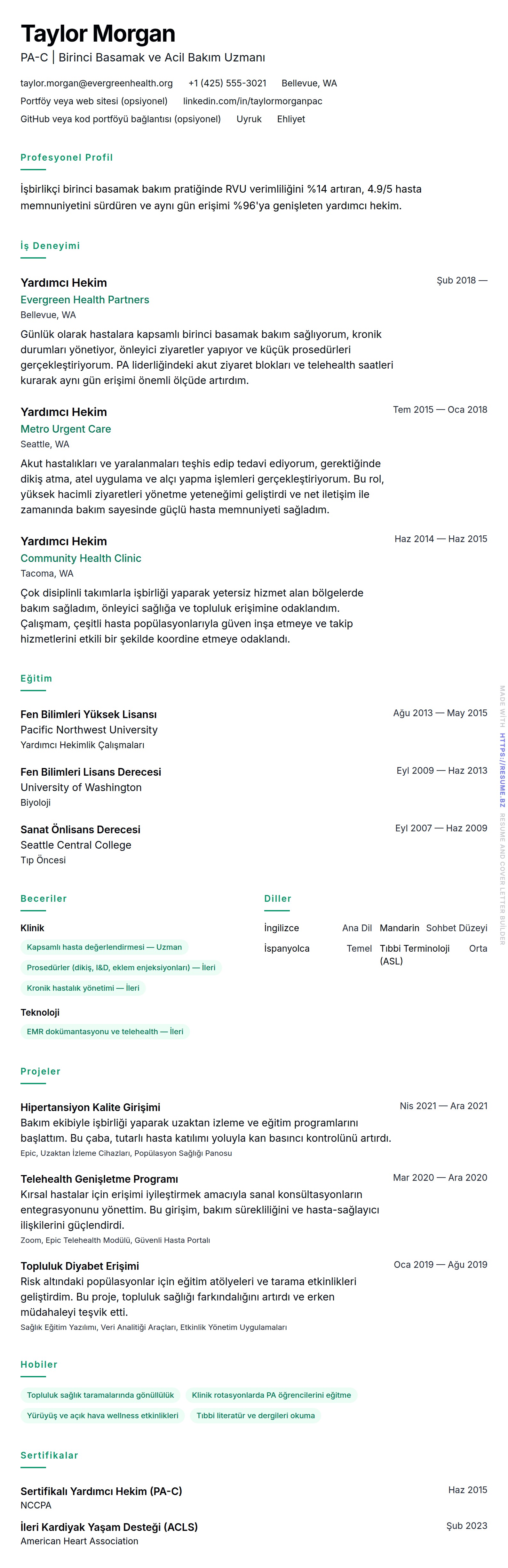This screenshot has width=508, height=1568.
Task: Click the Metro Urgent Care employer name
Action: pyautogui.click(x=66, y=429)
